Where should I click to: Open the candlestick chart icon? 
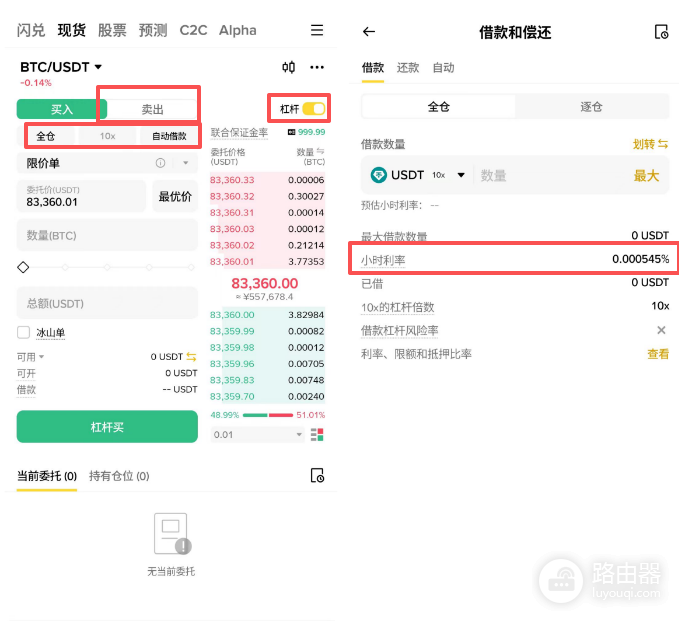coord(288,67)
